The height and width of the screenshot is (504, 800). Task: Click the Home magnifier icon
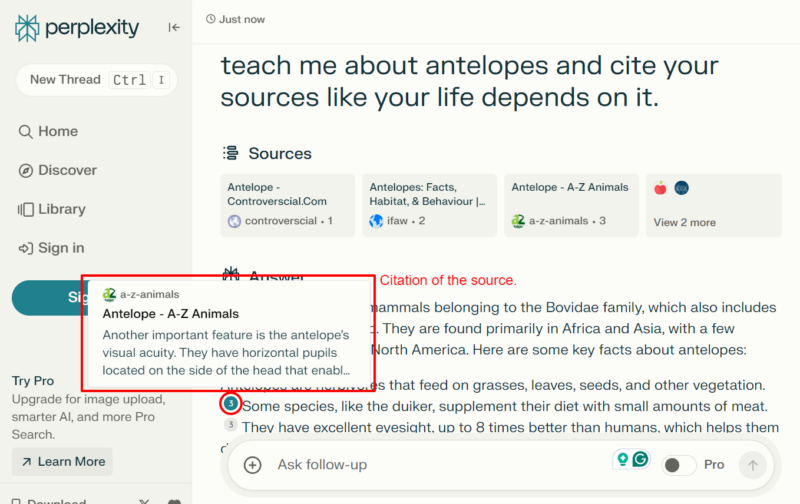[x=26, y=132]
